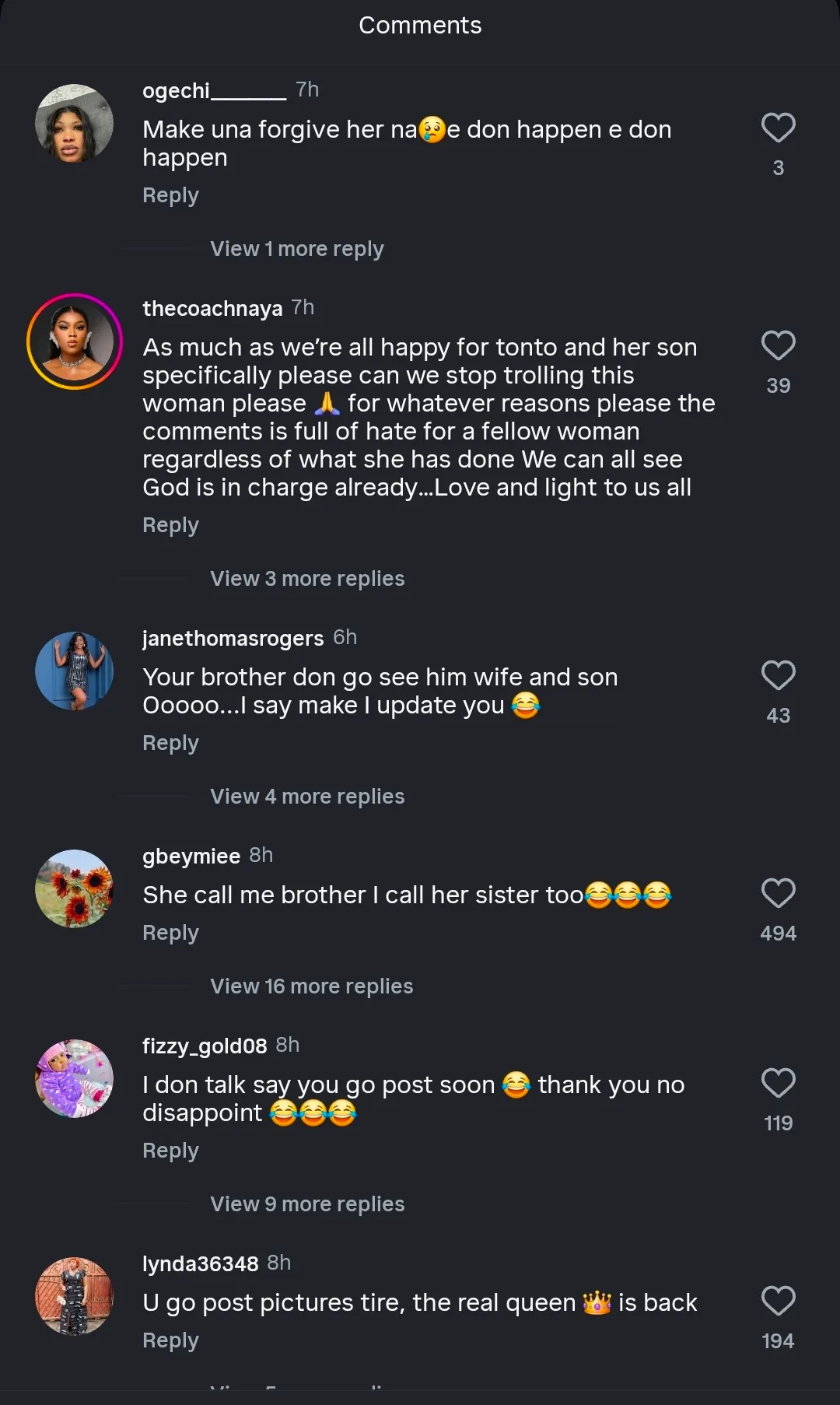Expand 'View 16 more replies' thread
The width and height of the screenshot is (840, 1405).
click(311, 986)
